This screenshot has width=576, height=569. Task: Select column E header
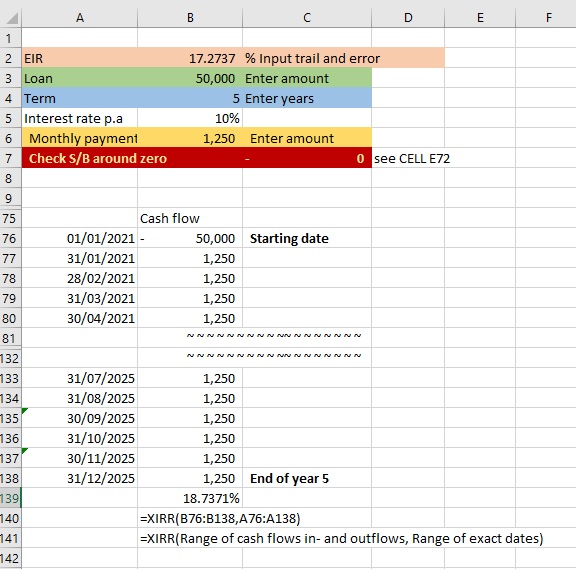point(480,18)
